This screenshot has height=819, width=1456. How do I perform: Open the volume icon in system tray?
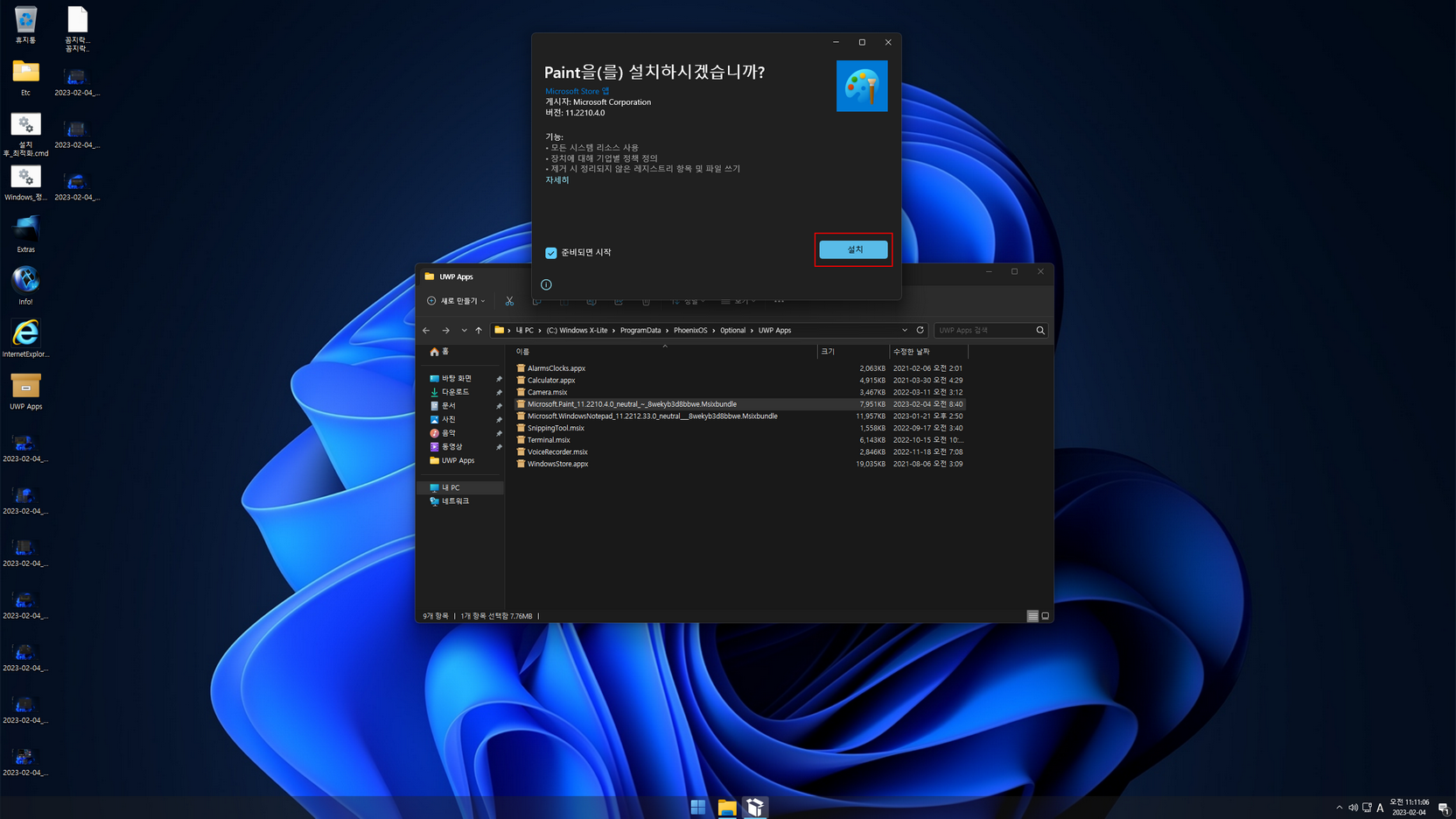(x=1353, y=808)
